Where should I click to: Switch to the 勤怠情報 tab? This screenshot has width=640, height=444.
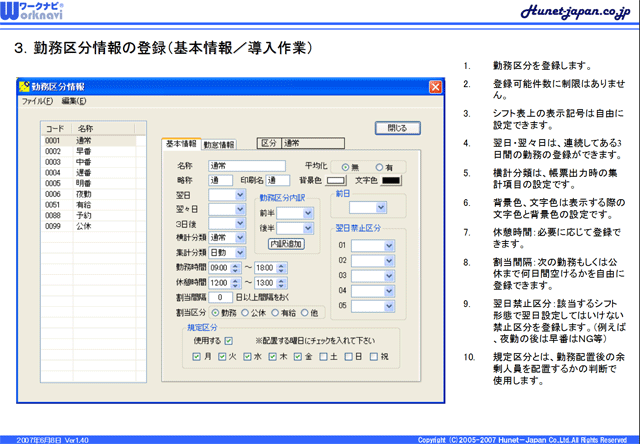(218, 144)
